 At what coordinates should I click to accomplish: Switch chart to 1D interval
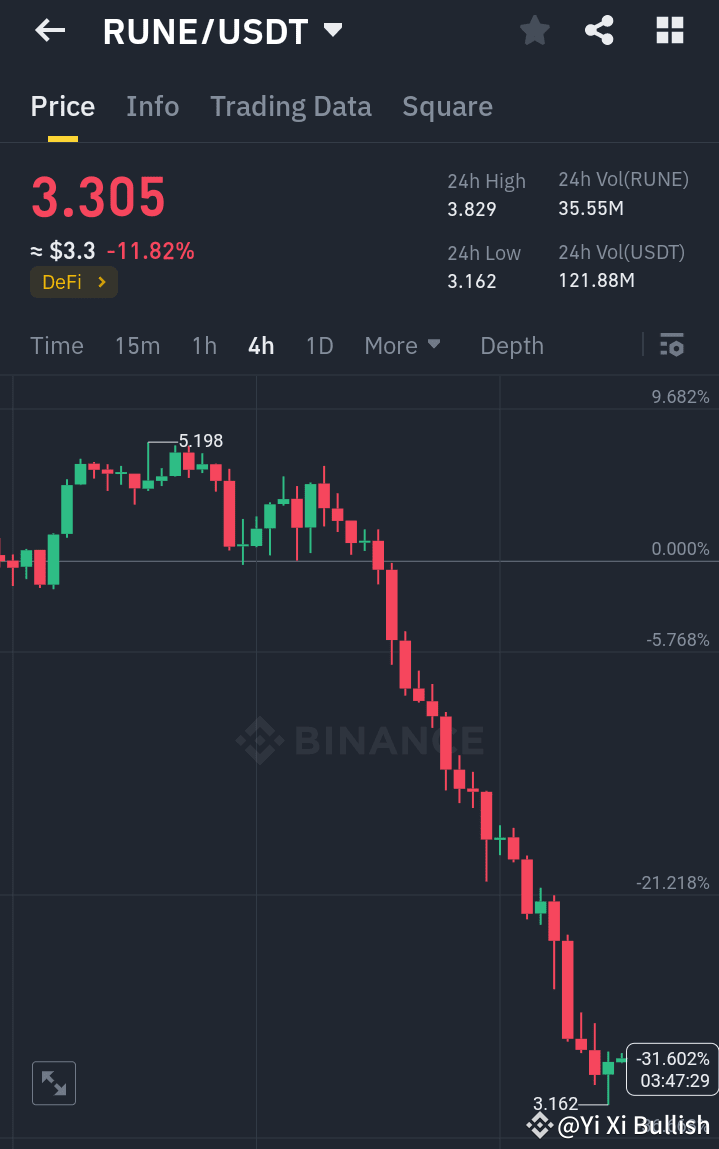319,345
